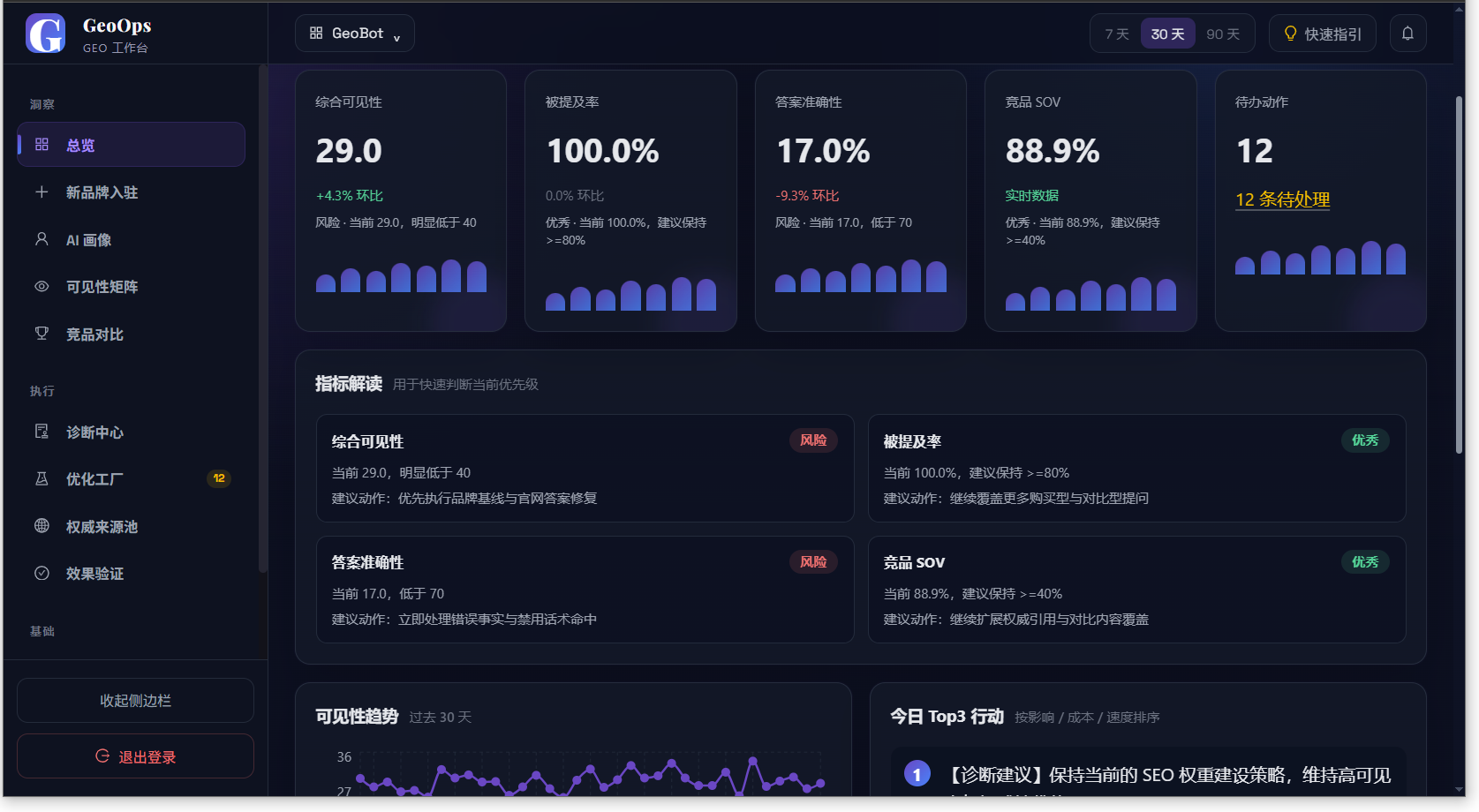Click the 实时数据 label
The width and height of the screenshot is (1479, 812).
point(1031,196)
